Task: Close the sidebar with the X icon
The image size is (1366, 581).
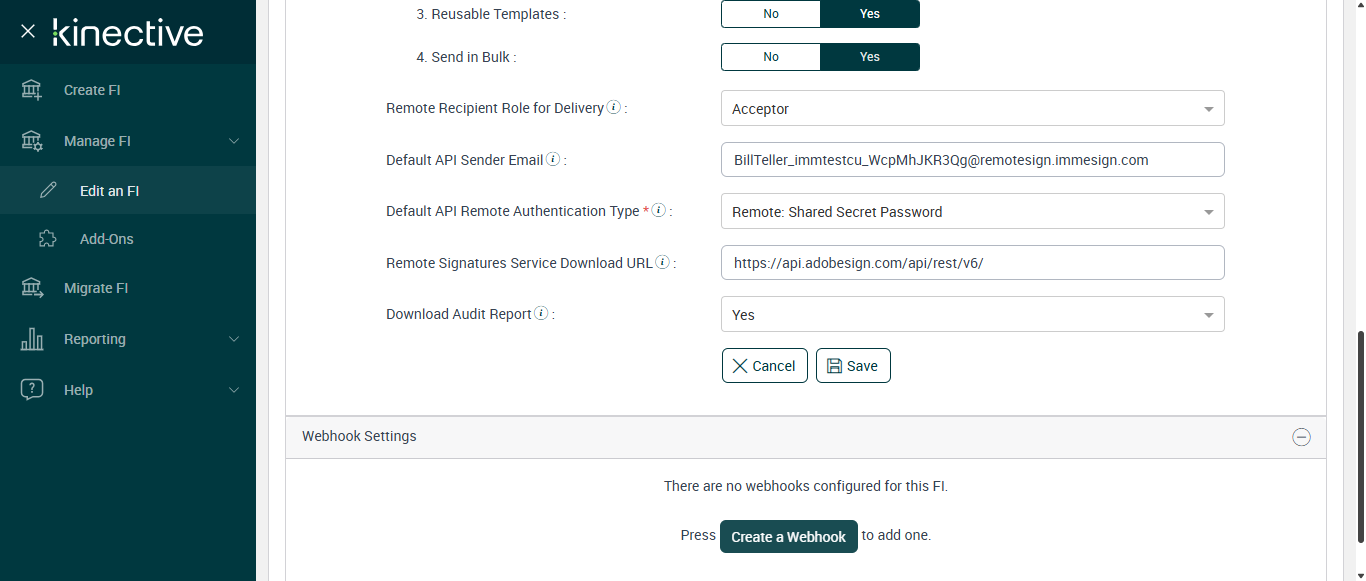Action: [x=28, y=31]
